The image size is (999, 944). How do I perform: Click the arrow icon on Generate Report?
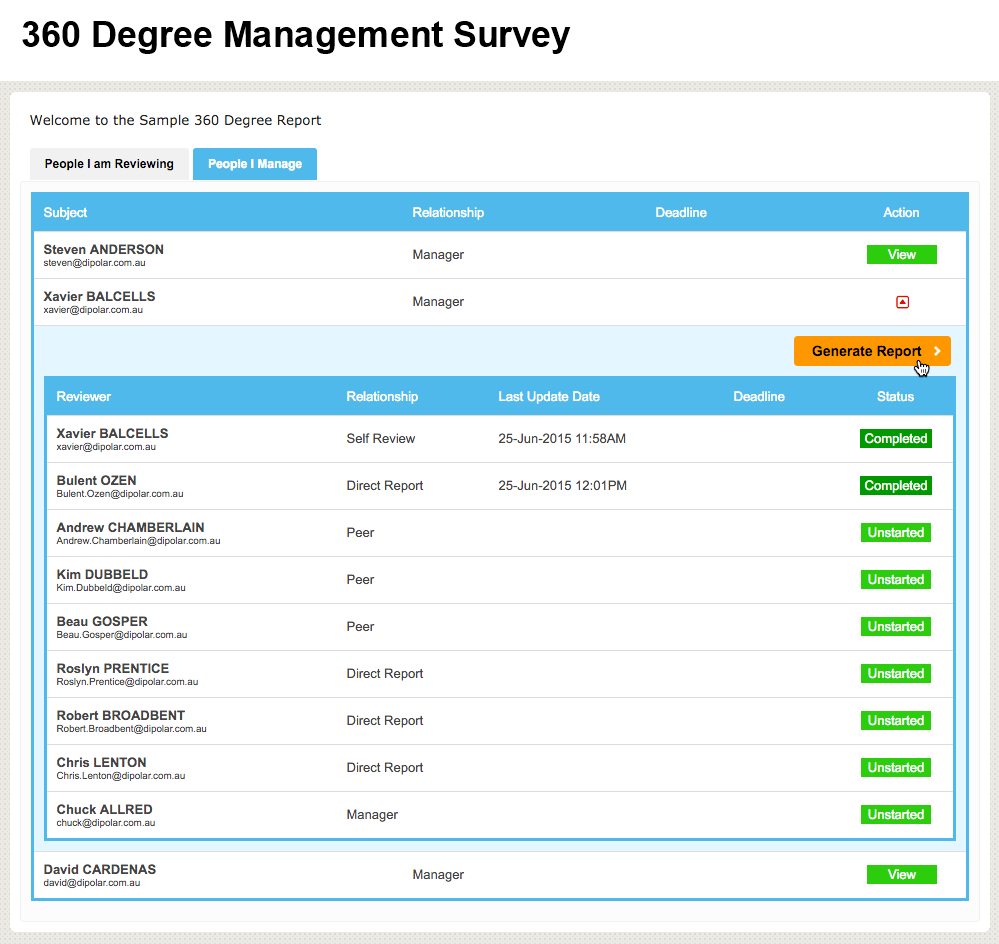click(x=938, y=351)
